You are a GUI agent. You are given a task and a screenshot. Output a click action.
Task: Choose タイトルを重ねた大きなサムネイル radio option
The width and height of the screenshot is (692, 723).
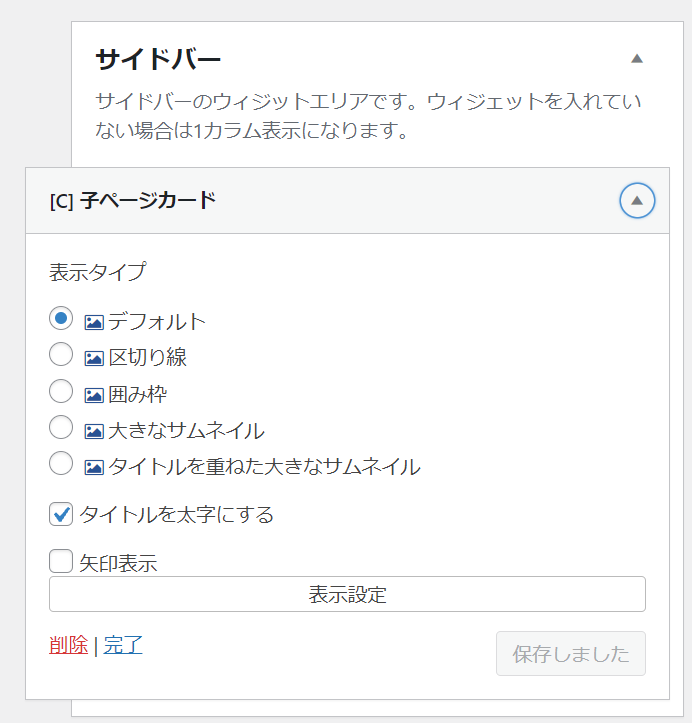tap(61, 463)
